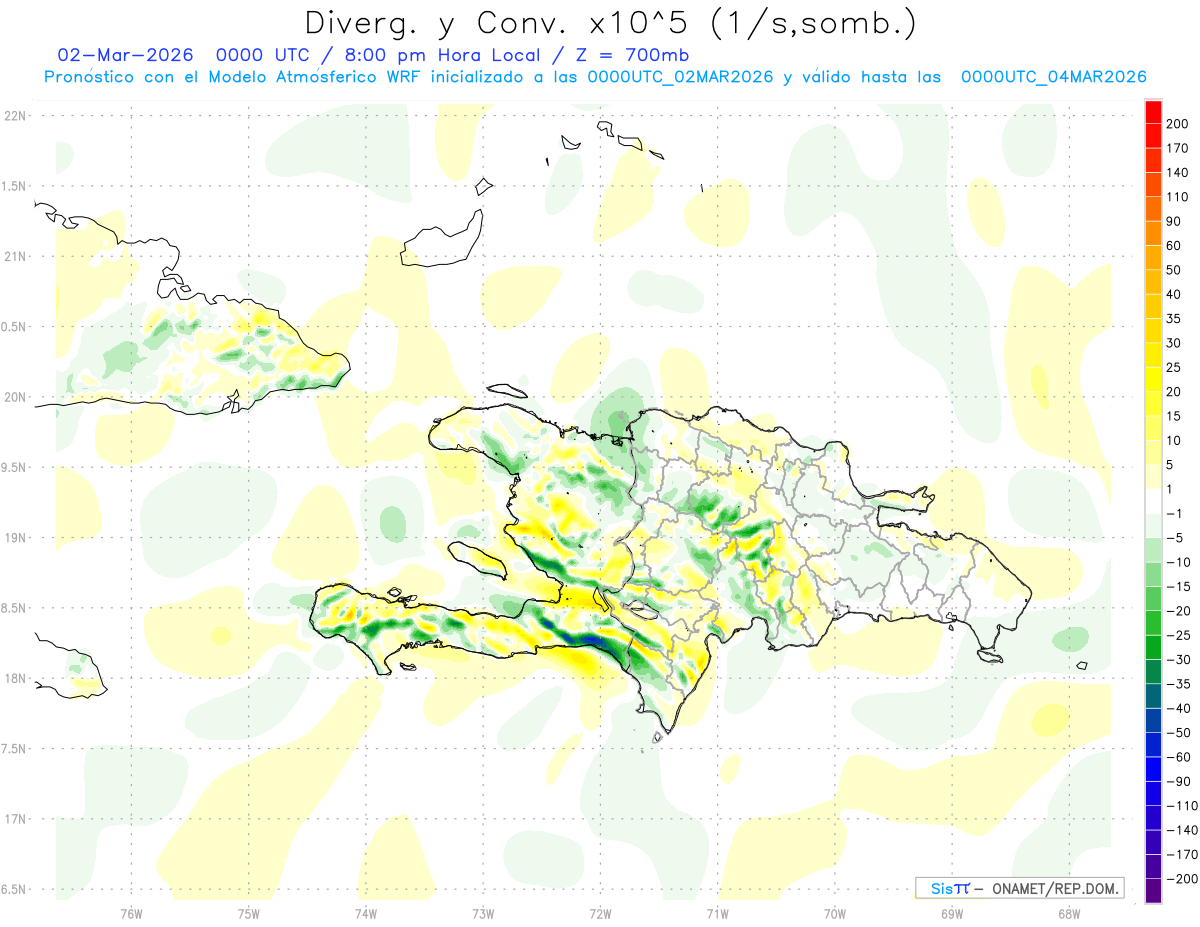Click the '0.5N' latitude label

[x=15, y=327]
